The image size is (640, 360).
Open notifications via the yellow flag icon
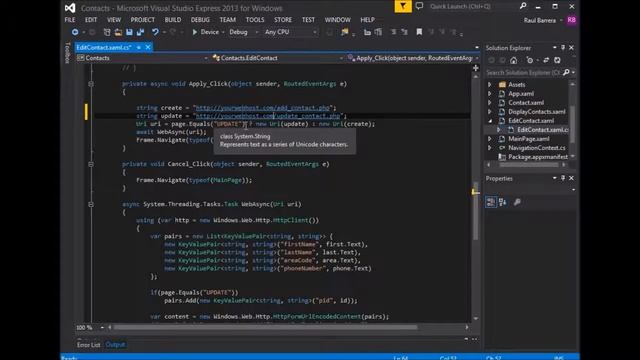point(403,6)
